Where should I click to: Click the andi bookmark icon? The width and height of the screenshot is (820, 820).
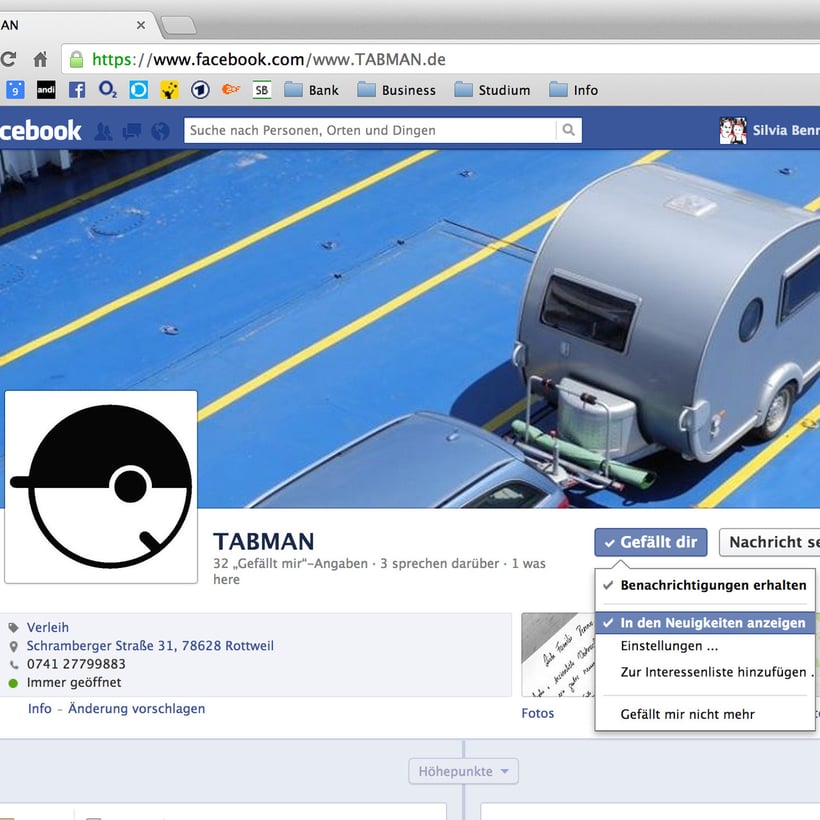[45, 90]
